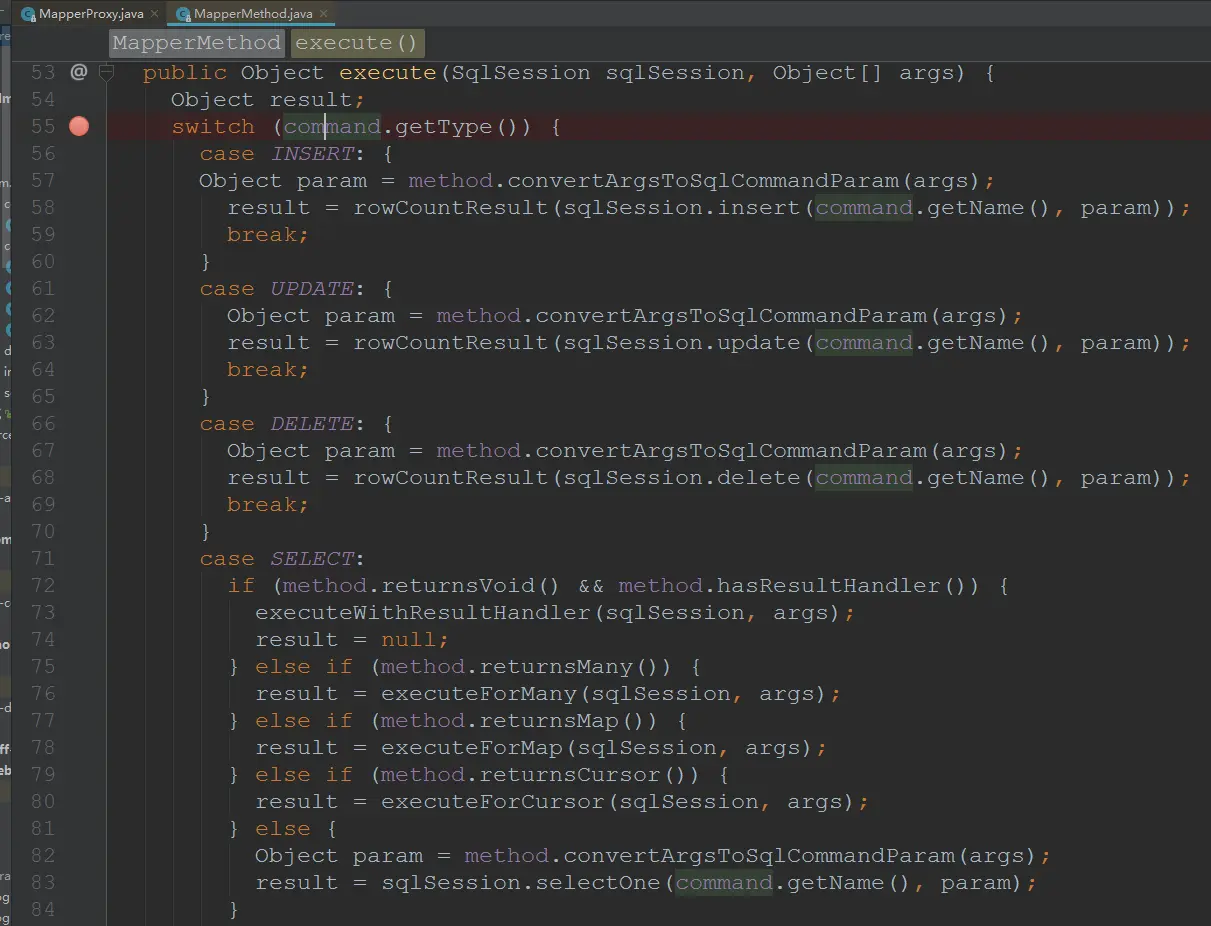Collapse the execute method fold marker
The image size is (1211, 926).
106,72
